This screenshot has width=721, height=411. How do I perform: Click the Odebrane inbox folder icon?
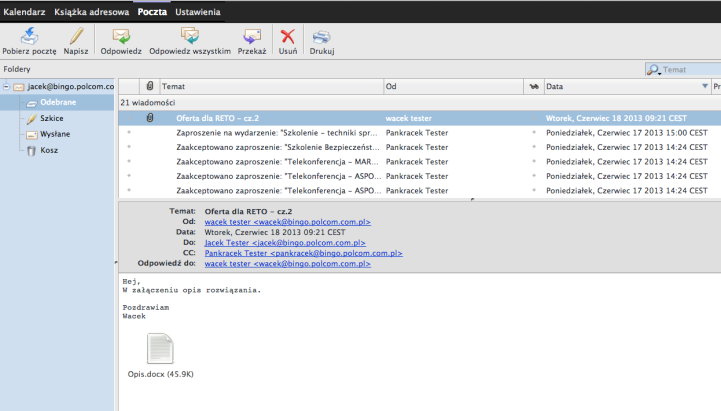pyautogui.click(x=31, y=103)
